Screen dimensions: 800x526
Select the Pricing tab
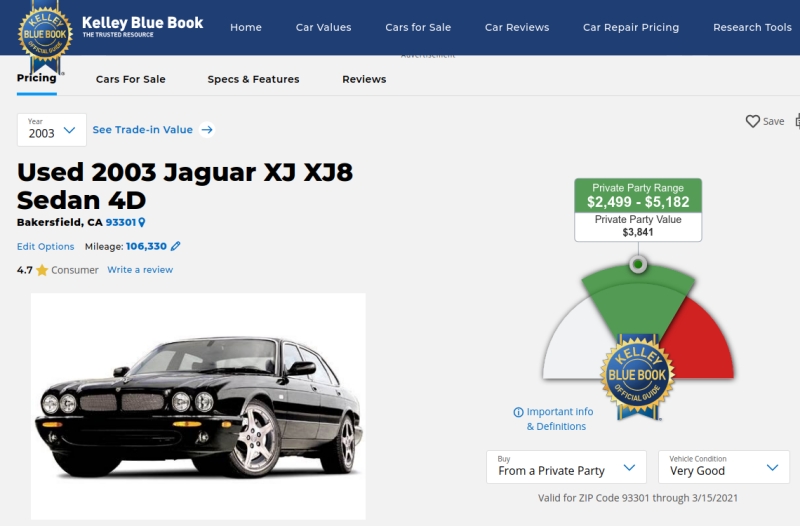(x=37, y=78)
